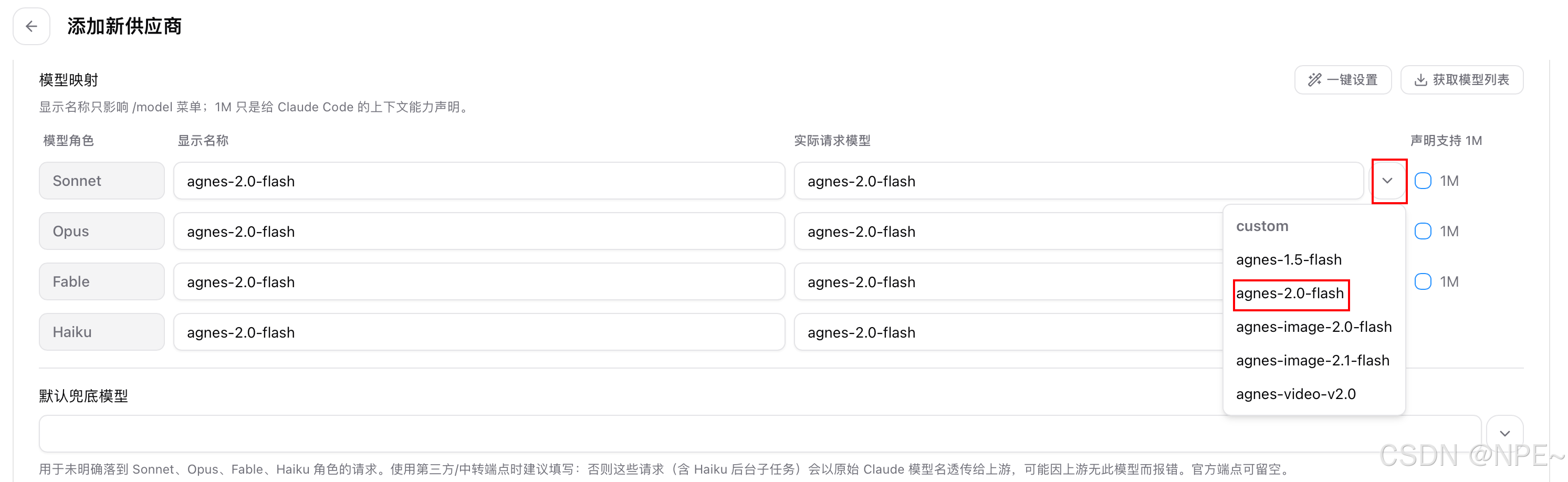Click the Fable role label
Viewport: 1568px width, 482px height.
point(102,282)
